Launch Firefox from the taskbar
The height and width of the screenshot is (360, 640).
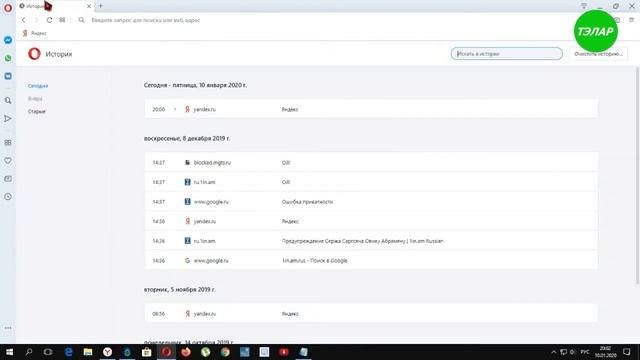[186, 352]
